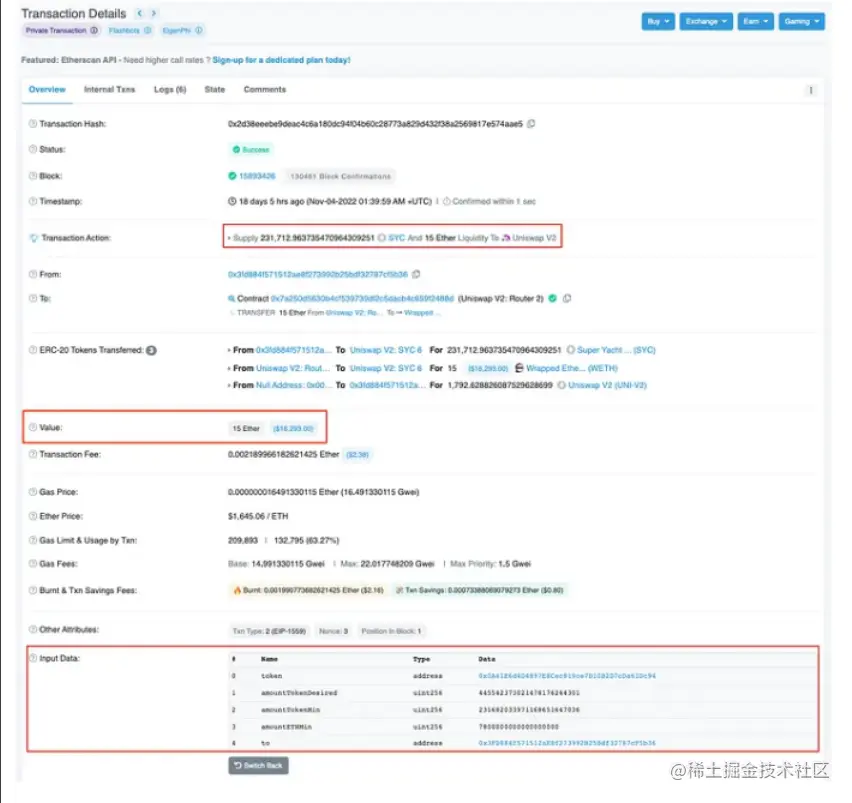Click the Private Transaction badge

click(x=61, y=30)
